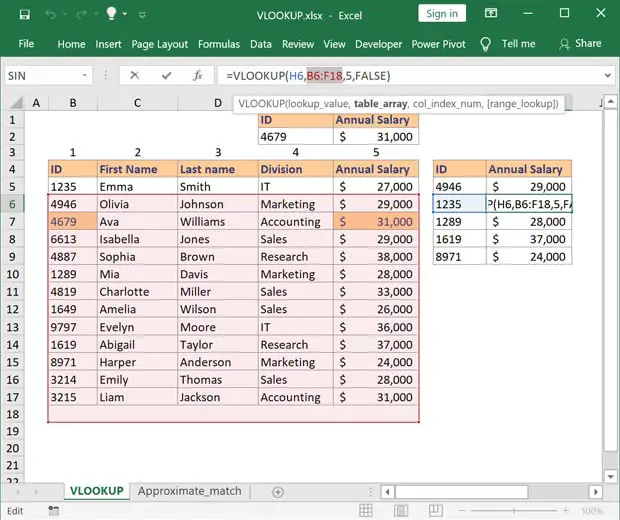Click the cell containing Charlotte
Viewport: 620px width, 520px height.
(x=137, y=292)
